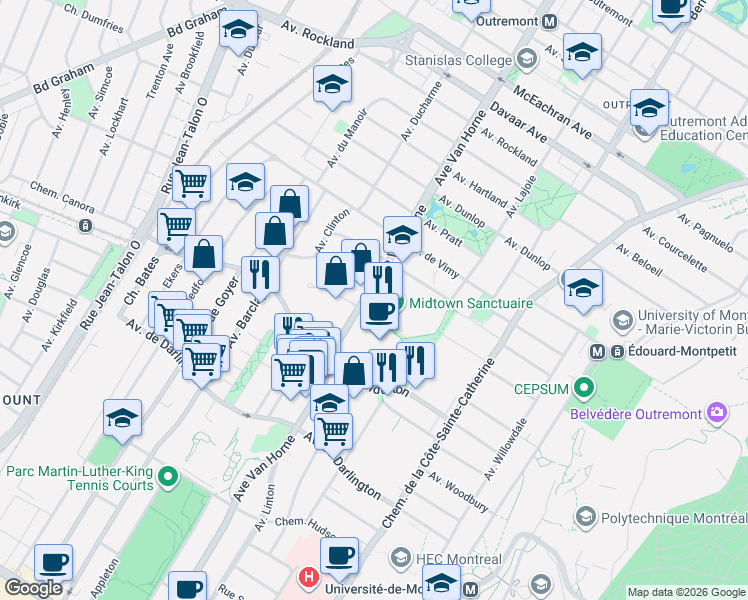Image resolution: width=748 pixels, height=600 pixels.
Task: Select the CEPSUM green pin
Action: (x=584, y=389)
